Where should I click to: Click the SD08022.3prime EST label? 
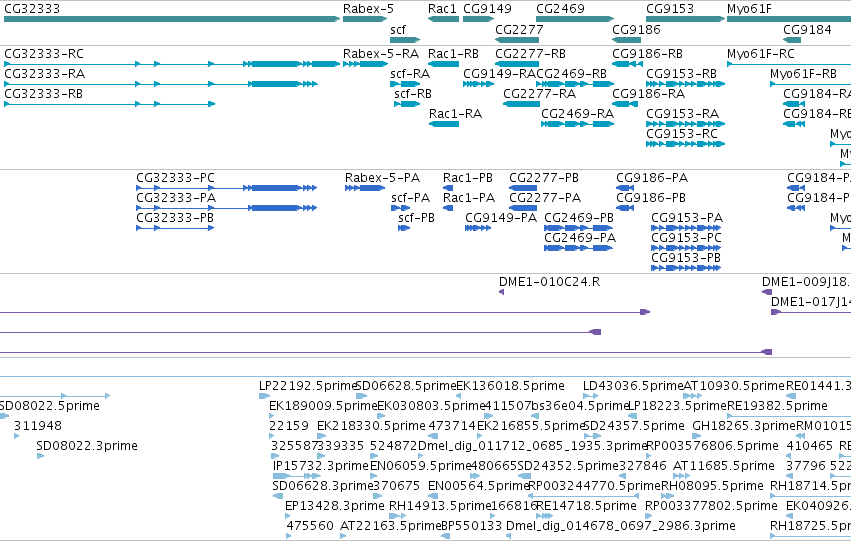(87, 446)
